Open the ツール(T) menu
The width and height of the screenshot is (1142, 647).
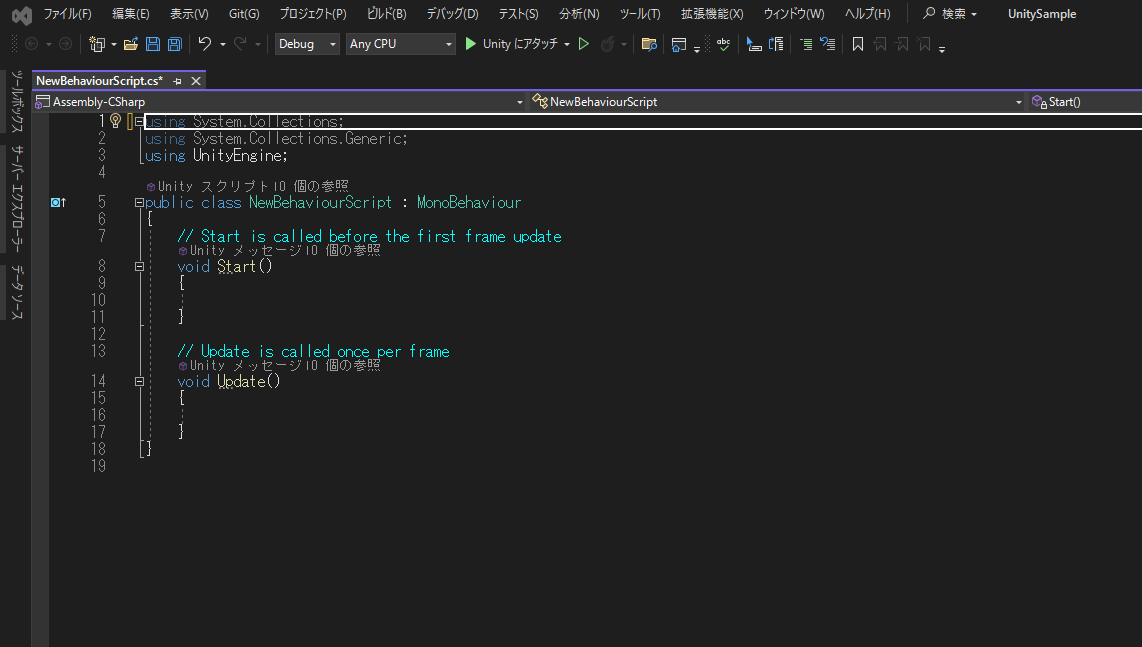pyautogui.click(x=639, y=14)
